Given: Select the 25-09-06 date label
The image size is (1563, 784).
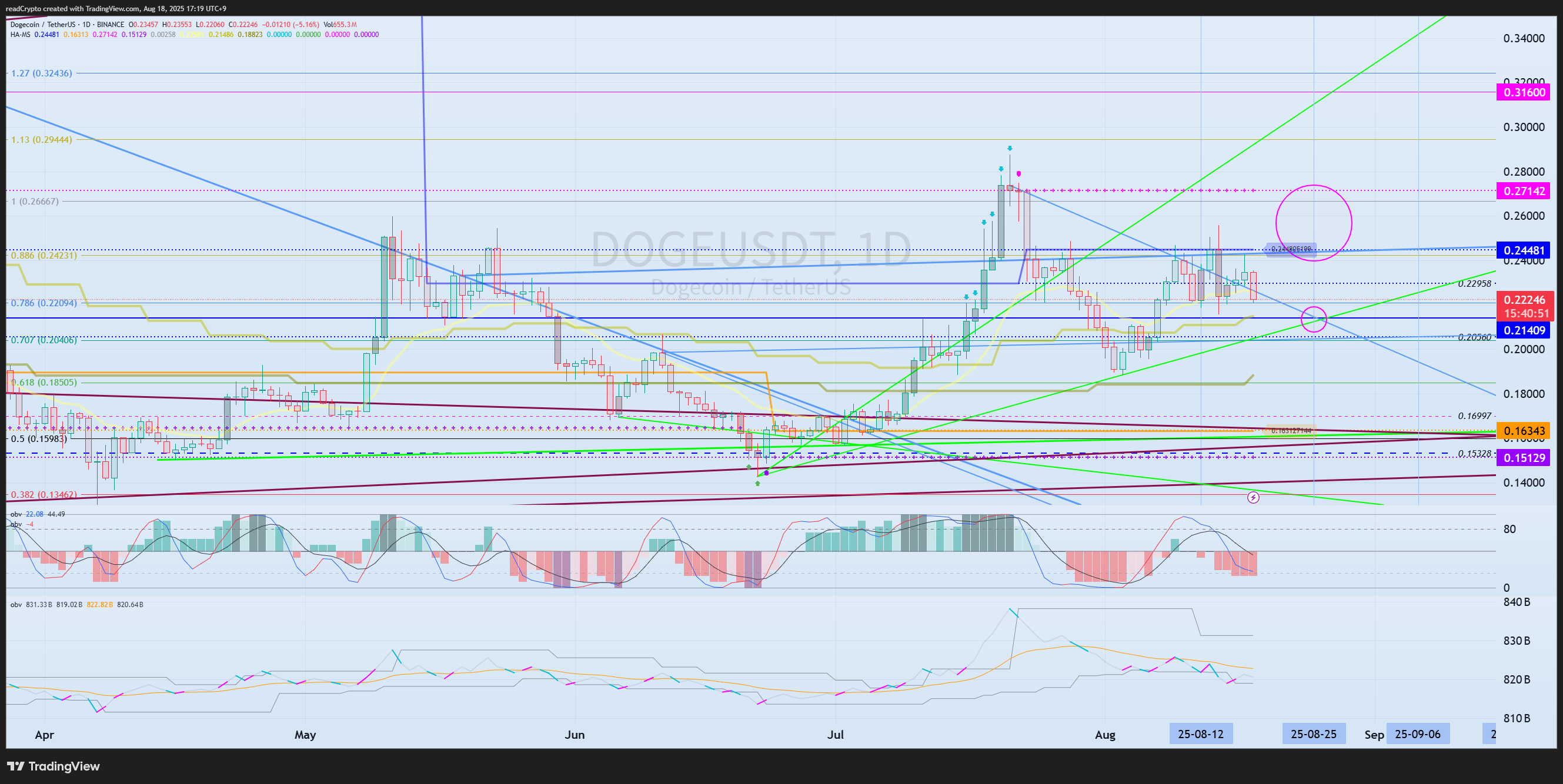Looking at the screenshot, I should point(1417,734).
